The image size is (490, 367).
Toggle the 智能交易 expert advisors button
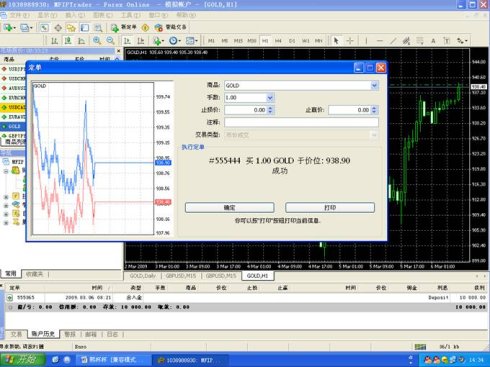pyautogui.click(x=170, y=27)
